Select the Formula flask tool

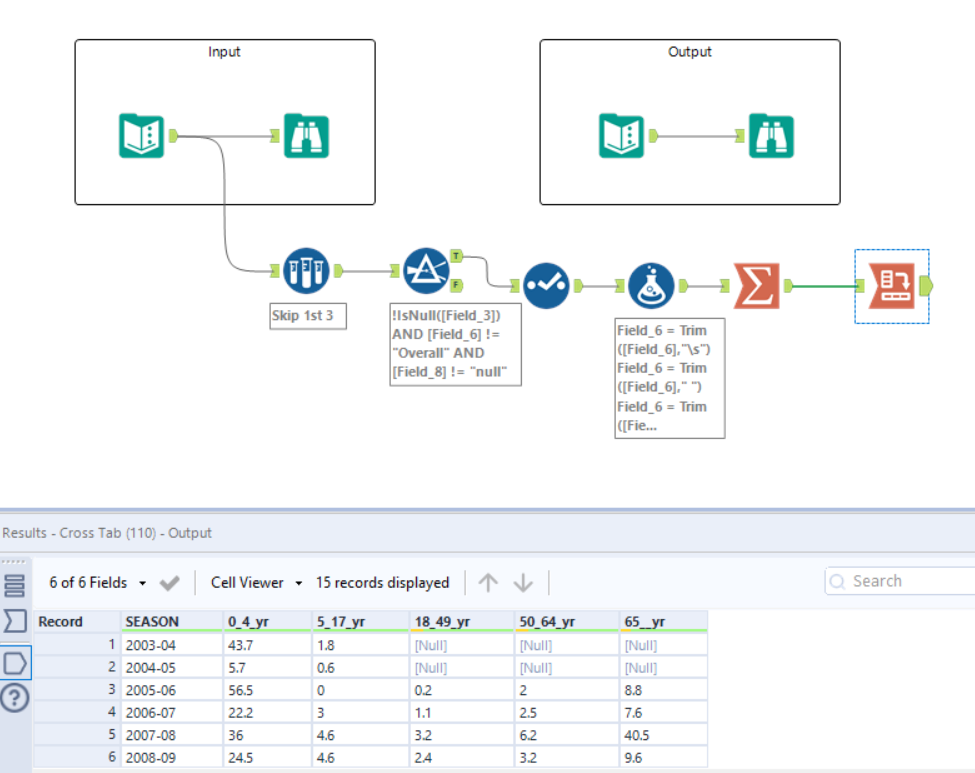click(651, 285)
